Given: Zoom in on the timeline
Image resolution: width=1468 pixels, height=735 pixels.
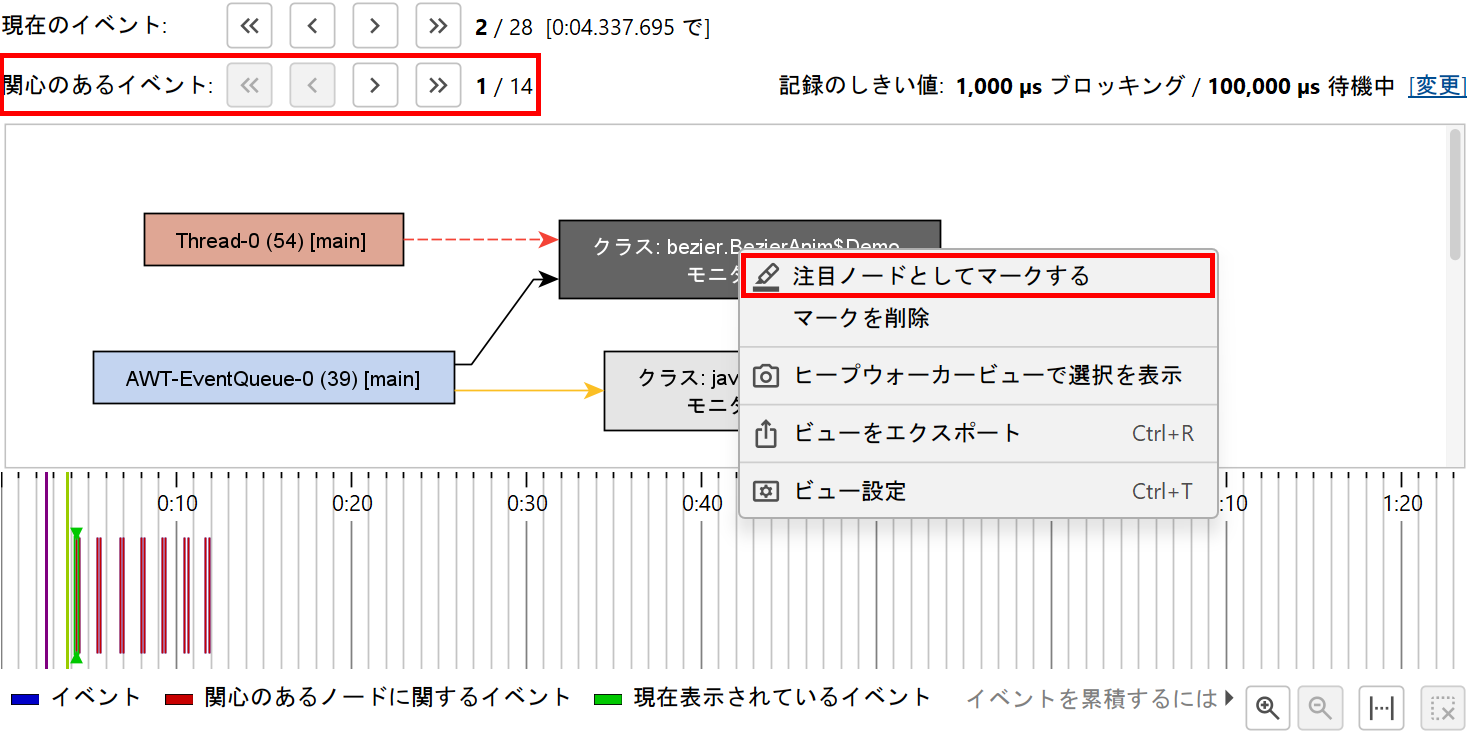Looking at the screenshot, I should pyautogui.click(x=1268, y=708).
